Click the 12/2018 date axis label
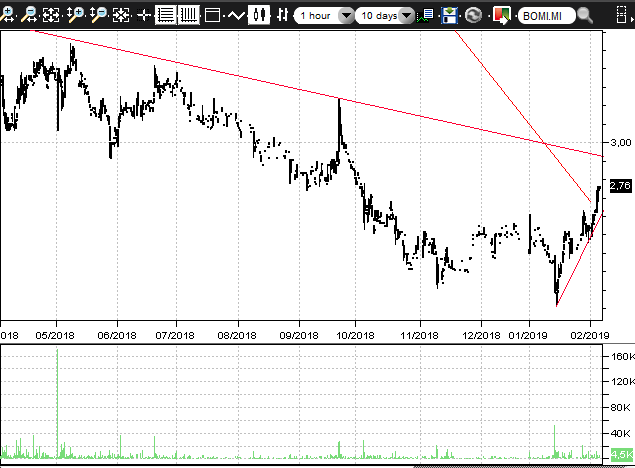The width and height of the screenshot is (635, 468). click(481, 336)
